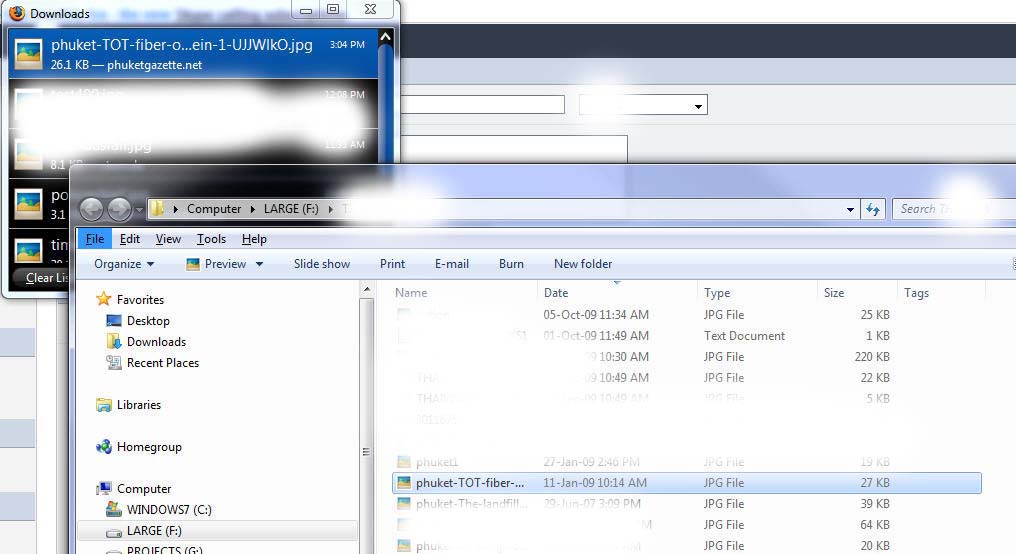
Task: Open WINDOWS7 (C:) drive
Action: point(169,509)
